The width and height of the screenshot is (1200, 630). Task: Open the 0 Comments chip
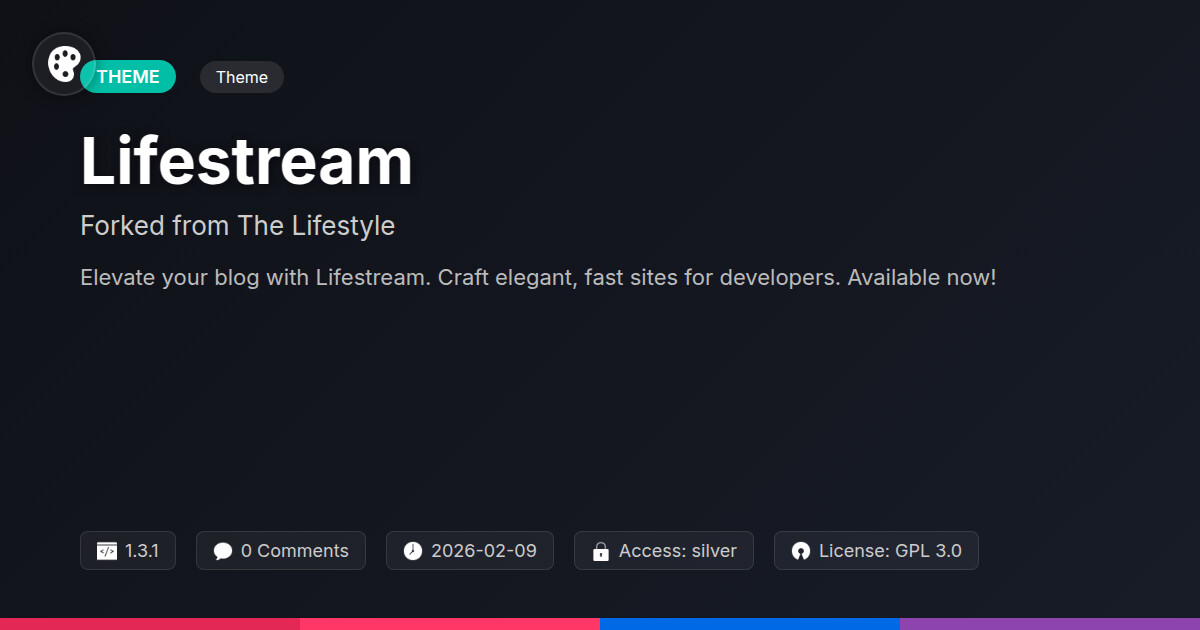point(281,551)
